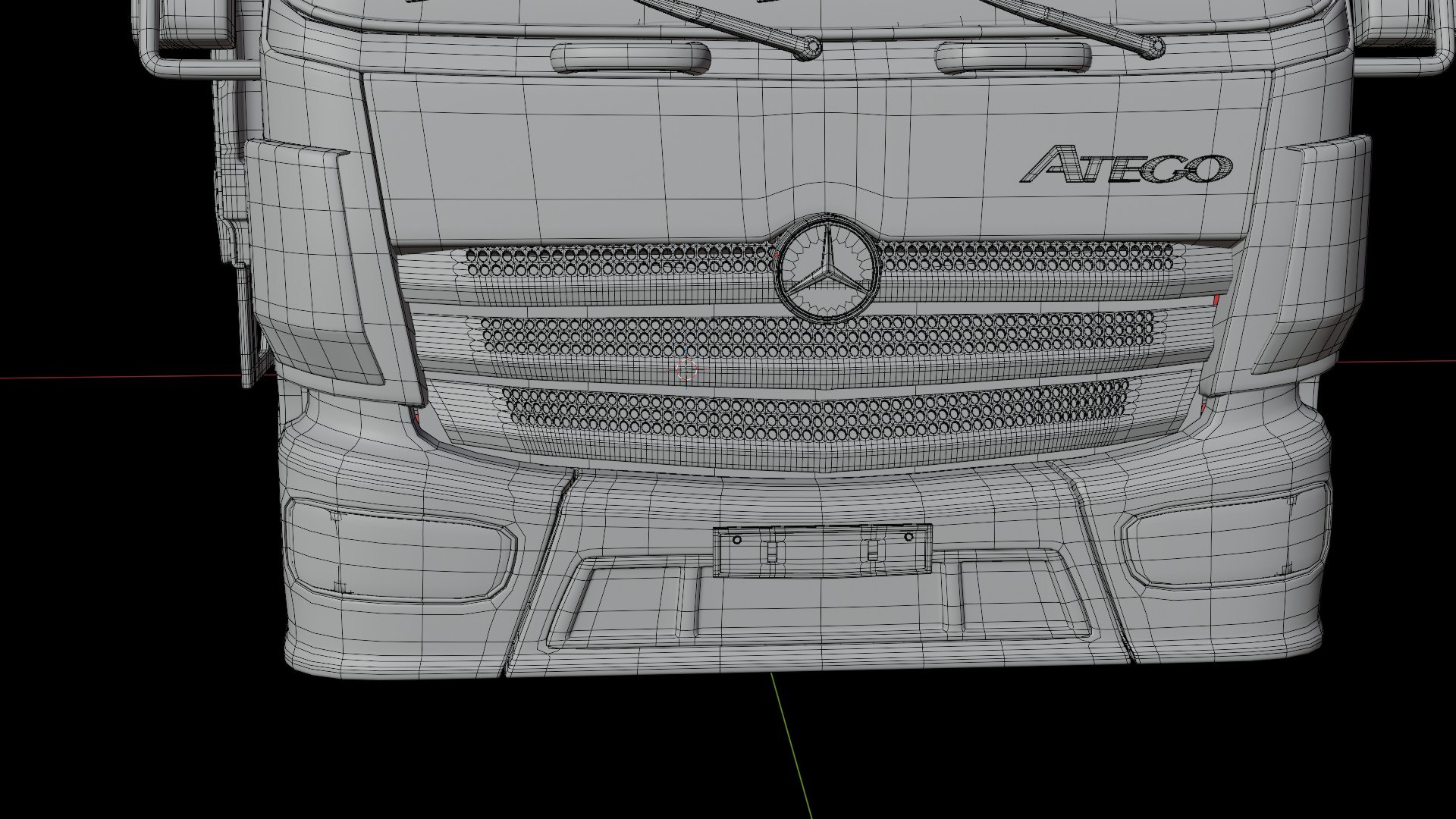Click the green Y axis line below the truck
Screen dimensions: 1456x819
(792, 746)
